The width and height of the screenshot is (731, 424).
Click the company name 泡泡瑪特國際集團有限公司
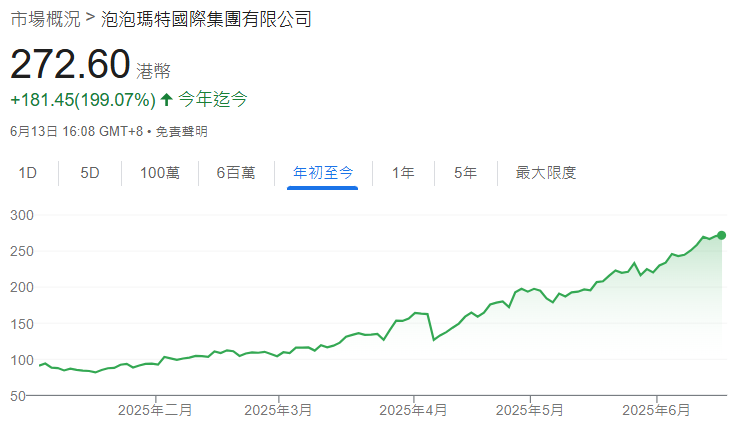206,20
